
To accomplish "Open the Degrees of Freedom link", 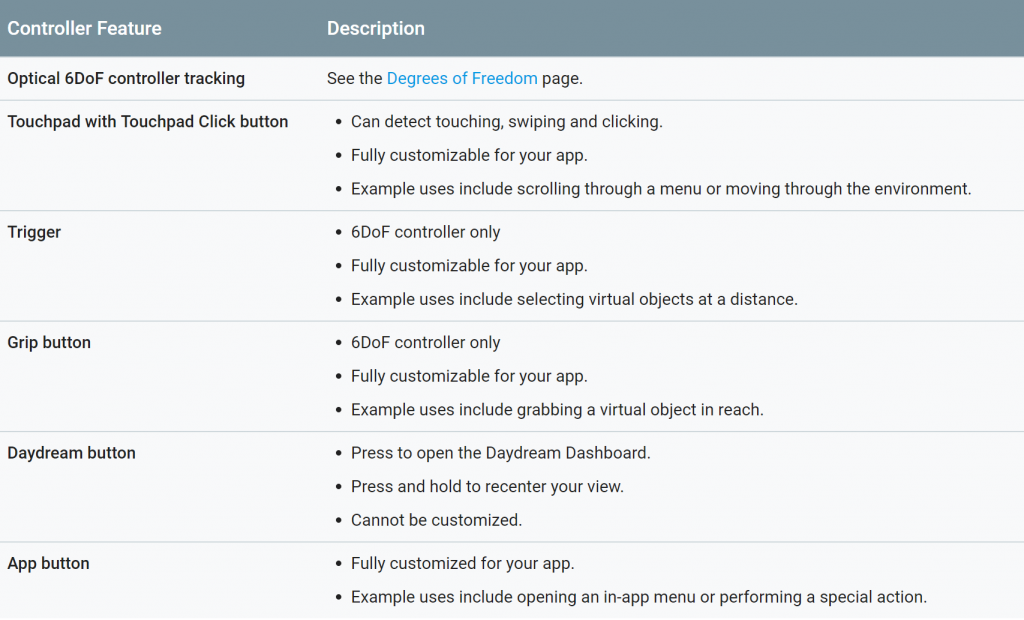I will (462, 78).
